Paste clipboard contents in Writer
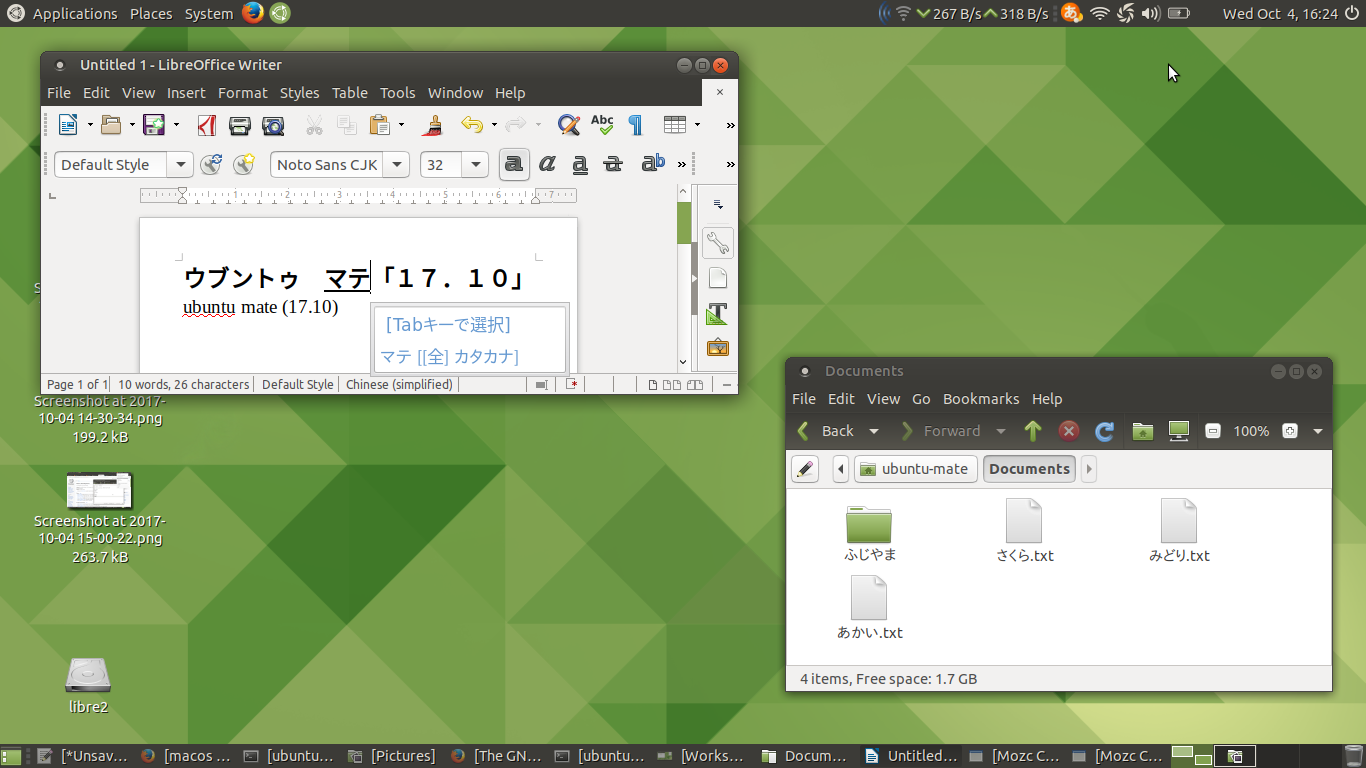1366x768 pixels. coord(380,125)
